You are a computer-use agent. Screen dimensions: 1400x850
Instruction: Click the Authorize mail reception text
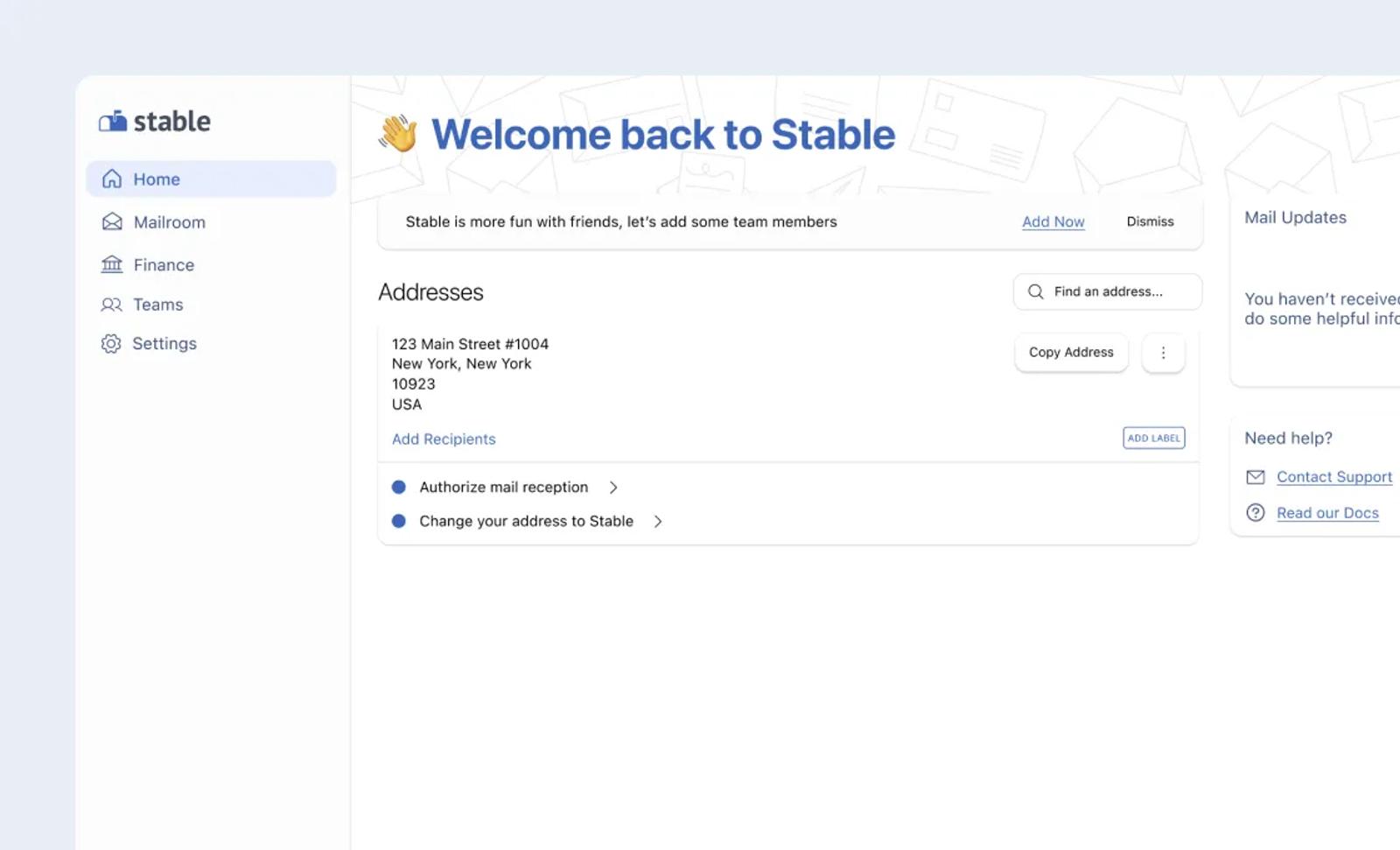[504, 487]
